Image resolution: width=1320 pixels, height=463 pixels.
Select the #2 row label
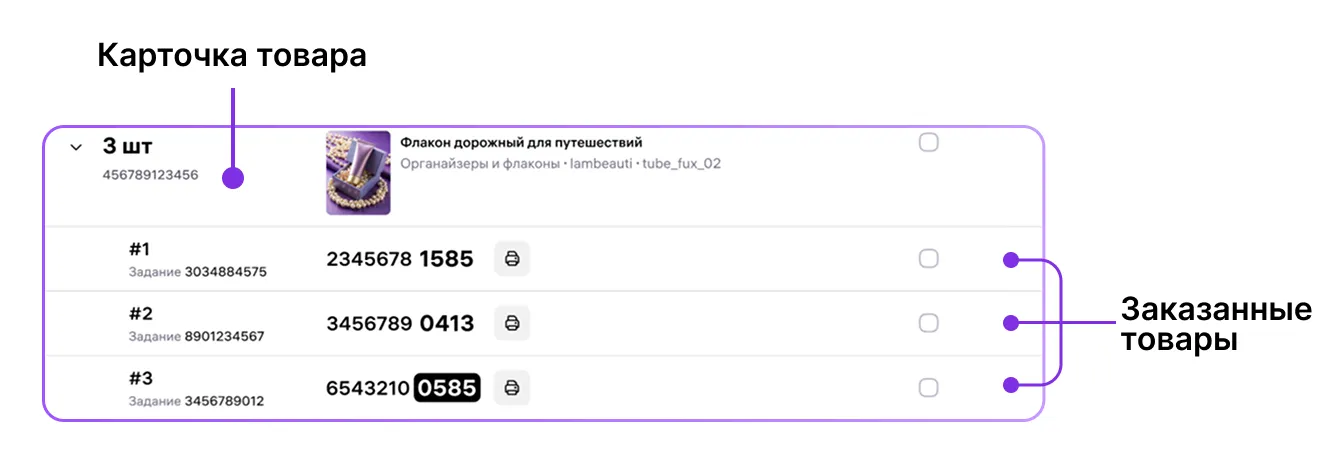140,313
